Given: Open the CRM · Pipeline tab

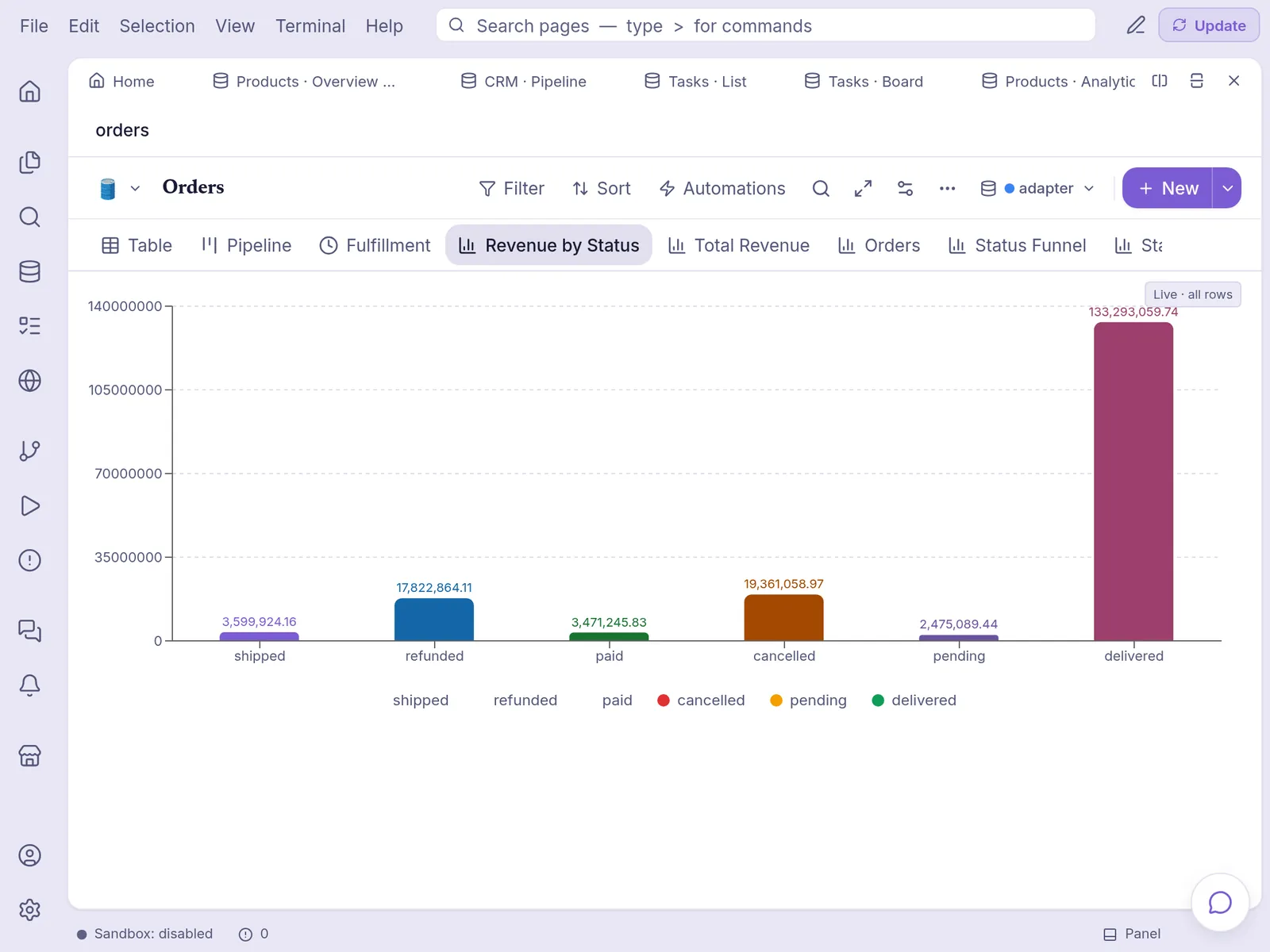Looking at the screenshot, I should [524, 81].
